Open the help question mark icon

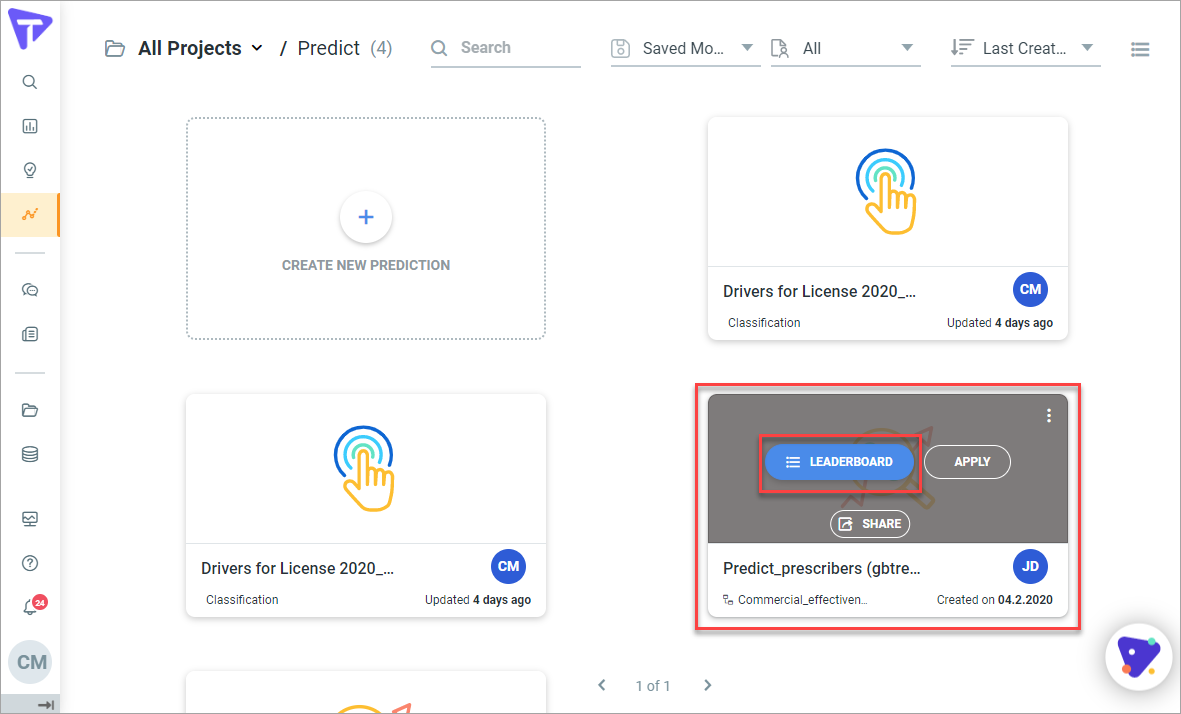click(x=30, y=563)
